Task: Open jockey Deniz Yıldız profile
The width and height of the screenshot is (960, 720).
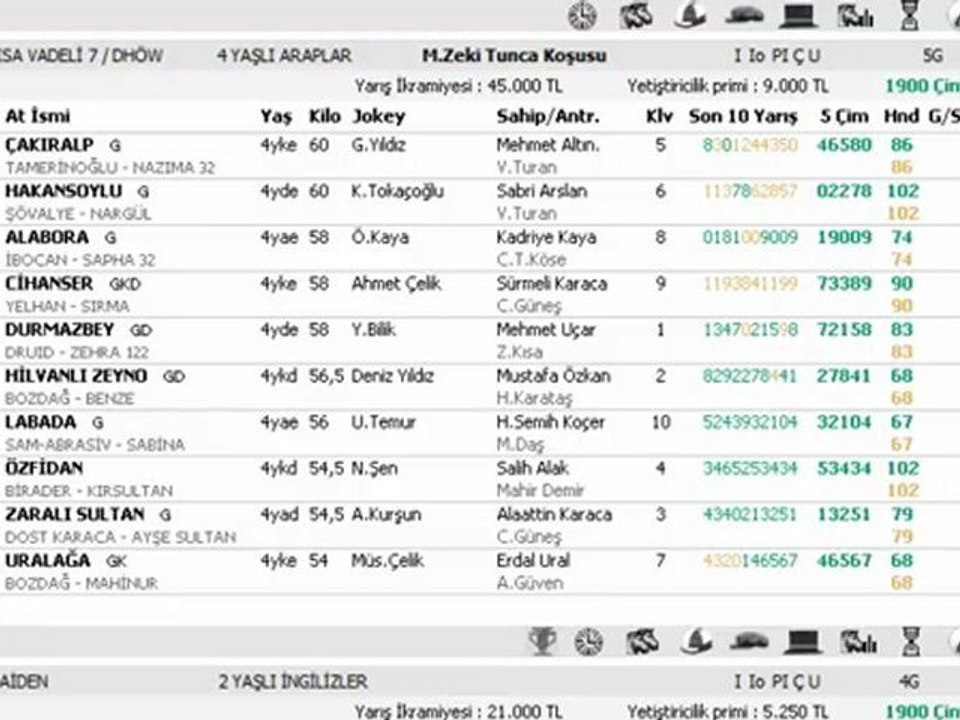Action: pyautogui.click(x=392, y=375)
